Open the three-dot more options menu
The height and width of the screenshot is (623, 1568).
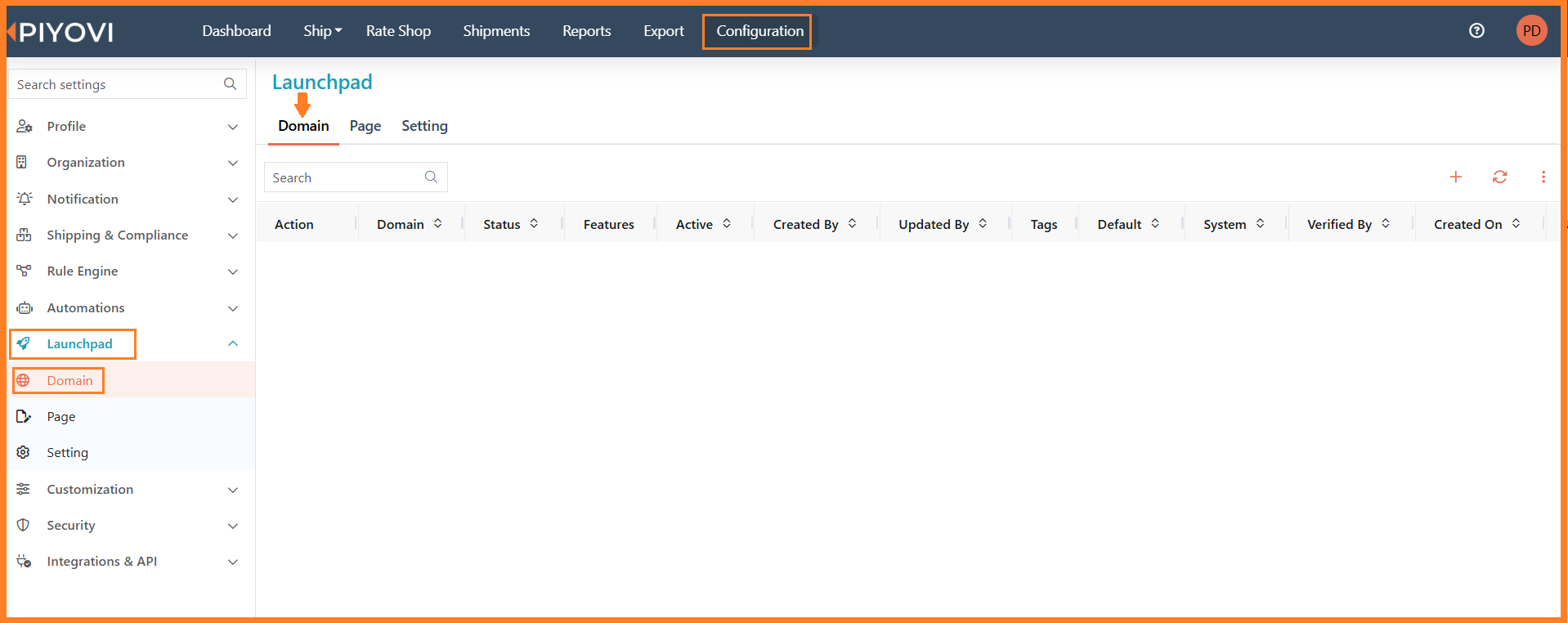tap(1543, 177)
